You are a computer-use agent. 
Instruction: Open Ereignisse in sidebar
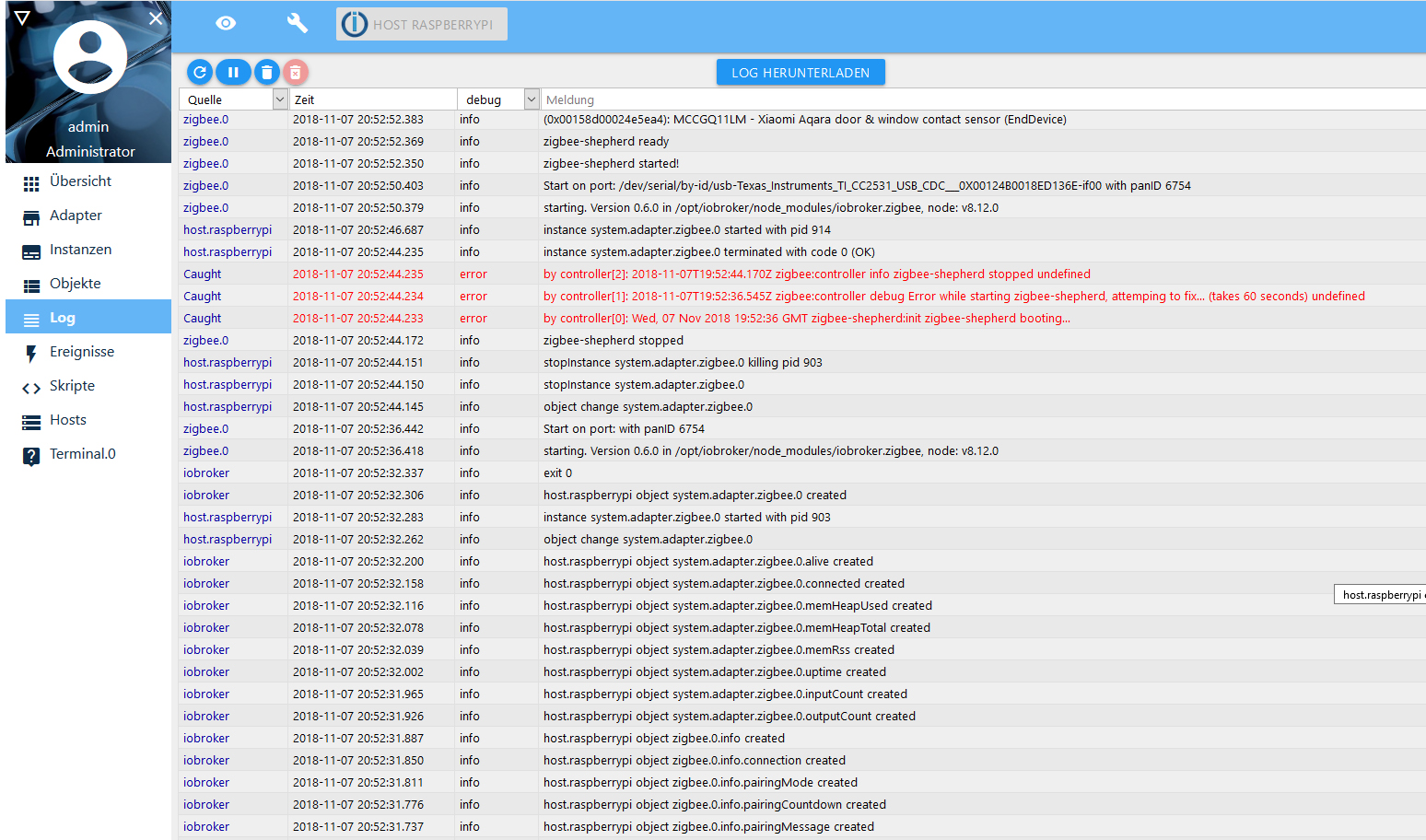[x=88, y=352]
